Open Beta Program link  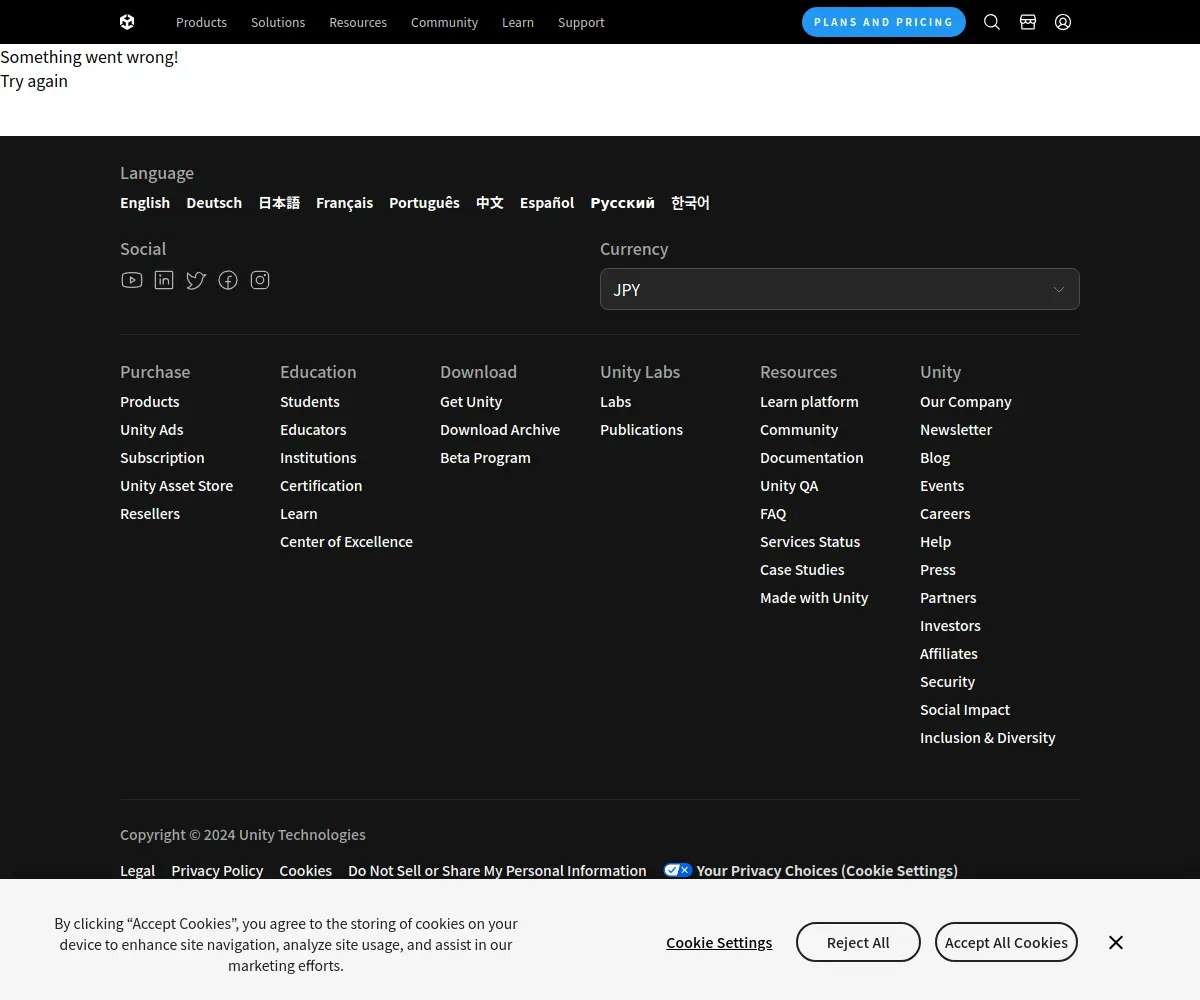[485, 457]
